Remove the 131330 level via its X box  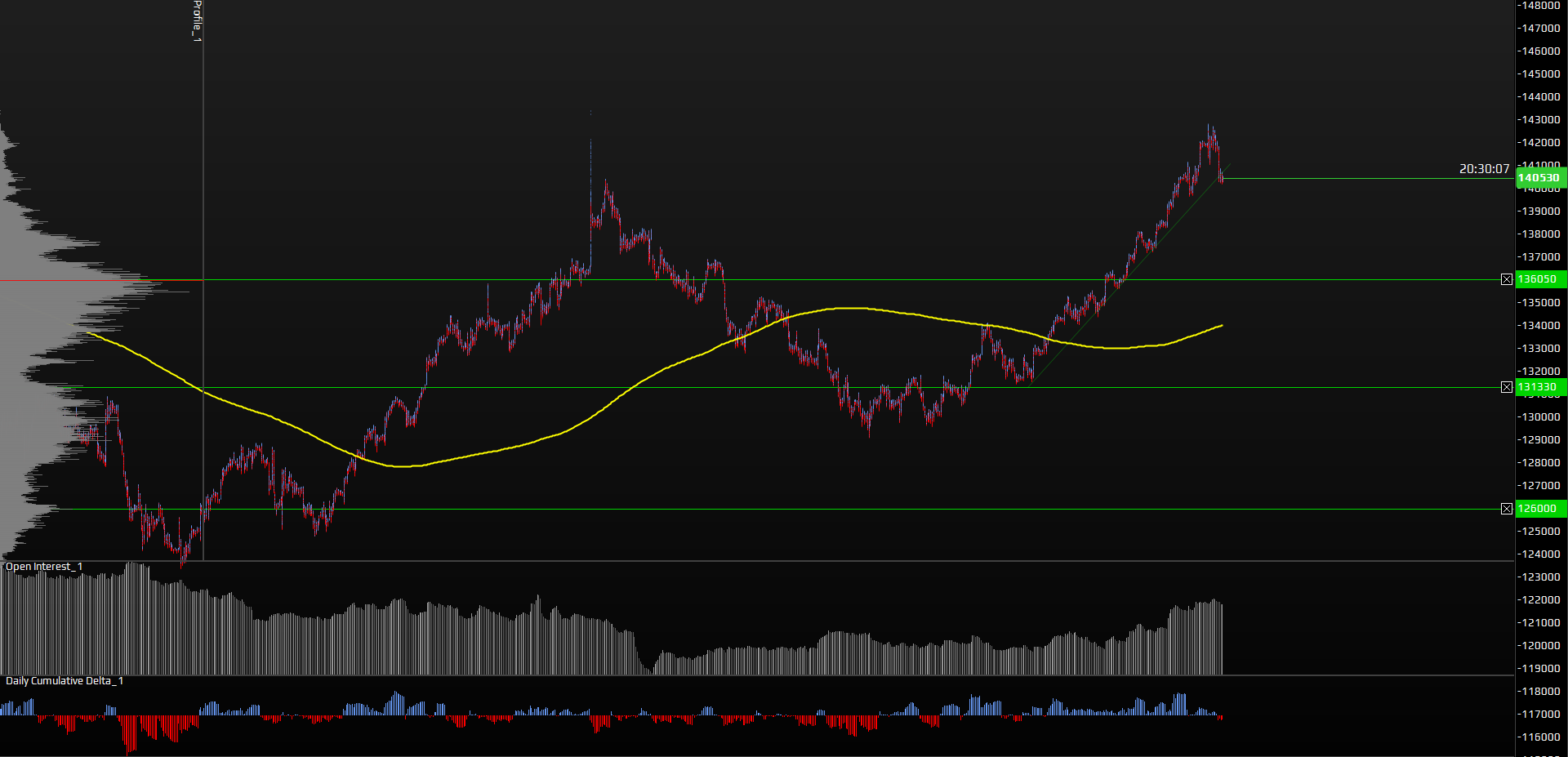[x=1507, y=387]
